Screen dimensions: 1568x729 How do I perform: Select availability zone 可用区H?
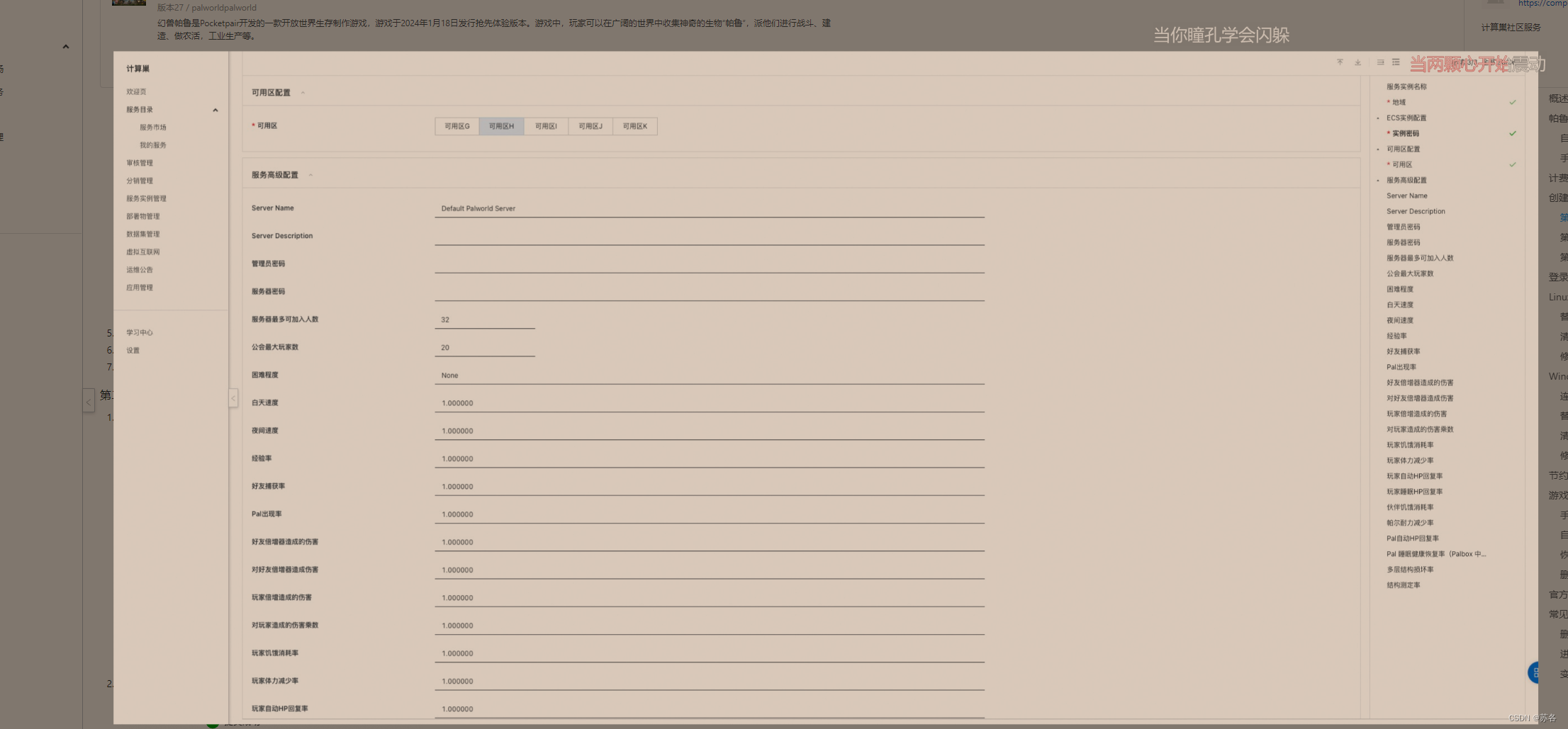tap(501, 126)
